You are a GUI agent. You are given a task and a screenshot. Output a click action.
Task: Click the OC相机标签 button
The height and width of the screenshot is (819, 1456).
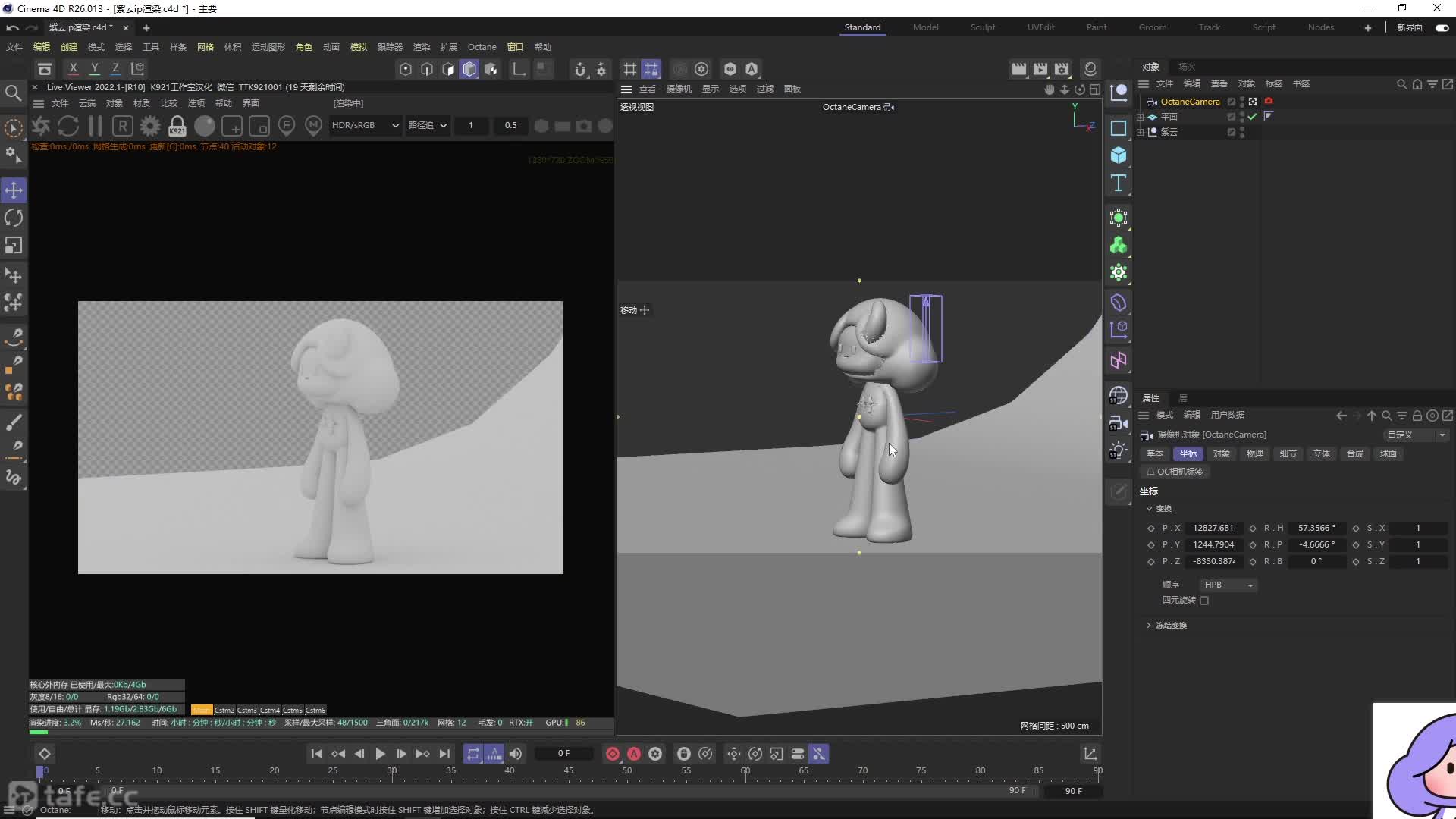pos(1175,472)
